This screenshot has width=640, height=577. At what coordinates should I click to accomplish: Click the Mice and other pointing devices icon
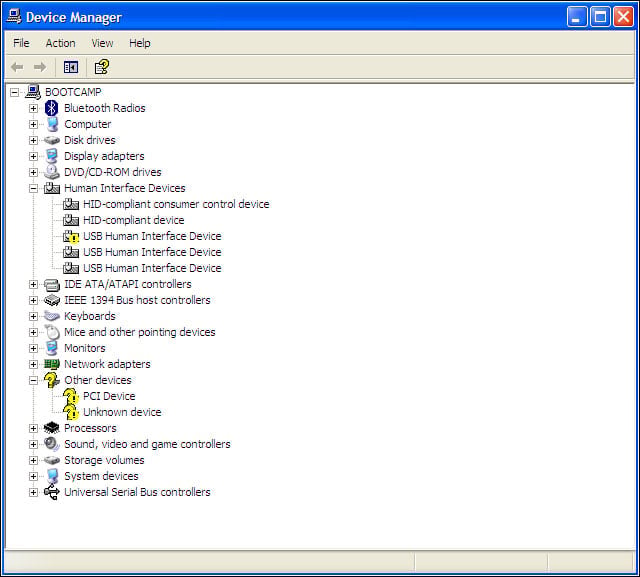tap(52, 332)
